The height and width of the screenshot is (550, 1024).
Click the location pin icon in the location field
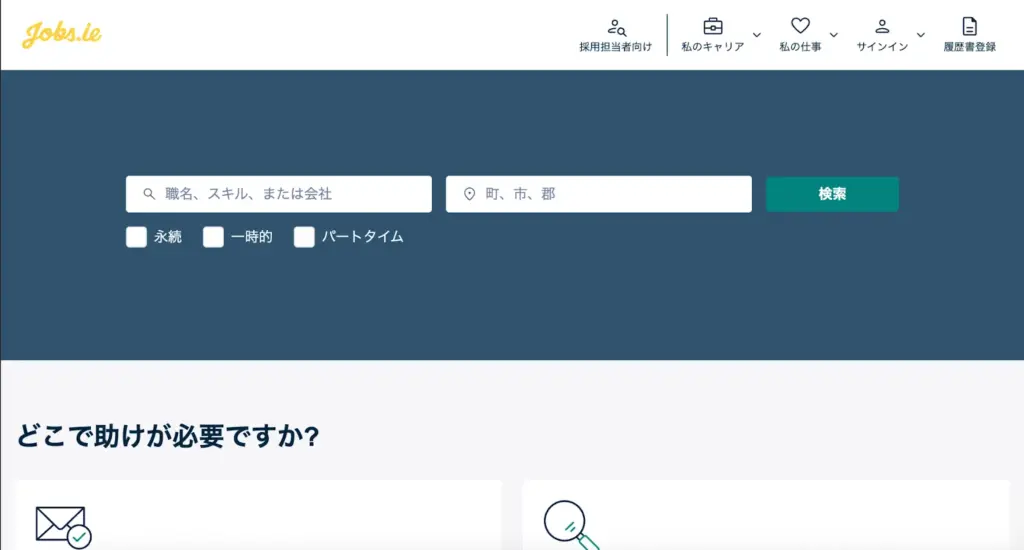point(469,194)
